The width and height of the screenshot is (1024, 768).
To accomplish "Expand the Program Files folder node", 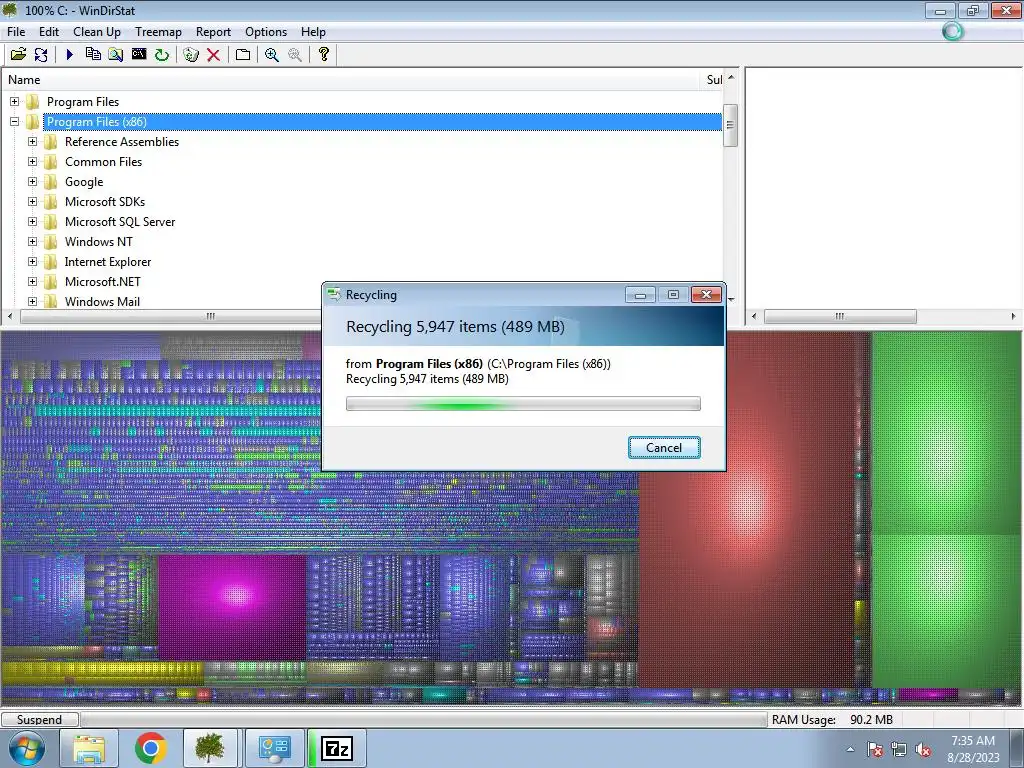I will [x=14, y=102].
